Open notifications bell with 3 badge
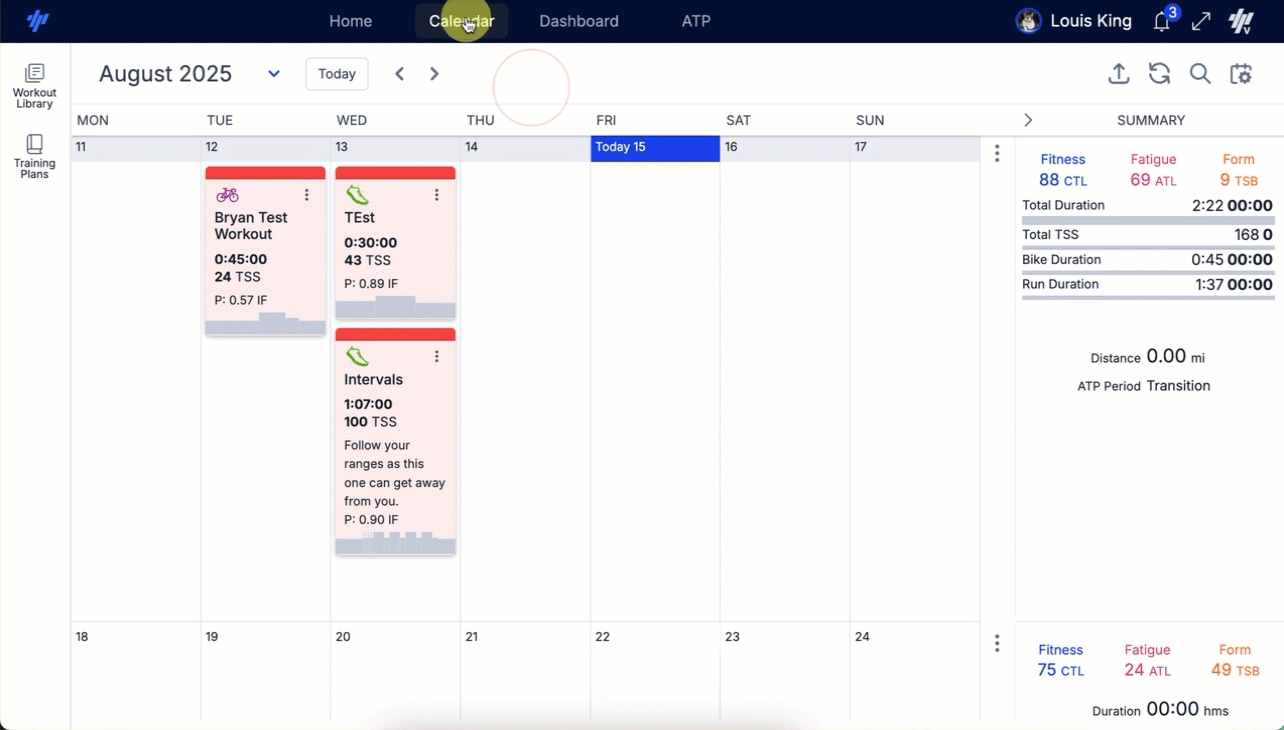The image size is (1284, 730). [x=1162, y=21]
